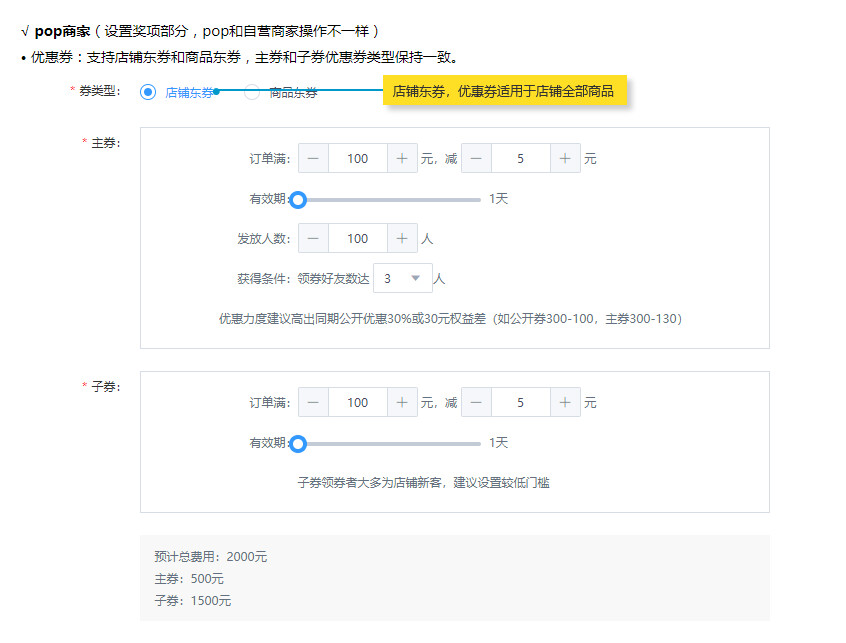Click the yellow 店铺东券 tooltip note

coord(504,91)
